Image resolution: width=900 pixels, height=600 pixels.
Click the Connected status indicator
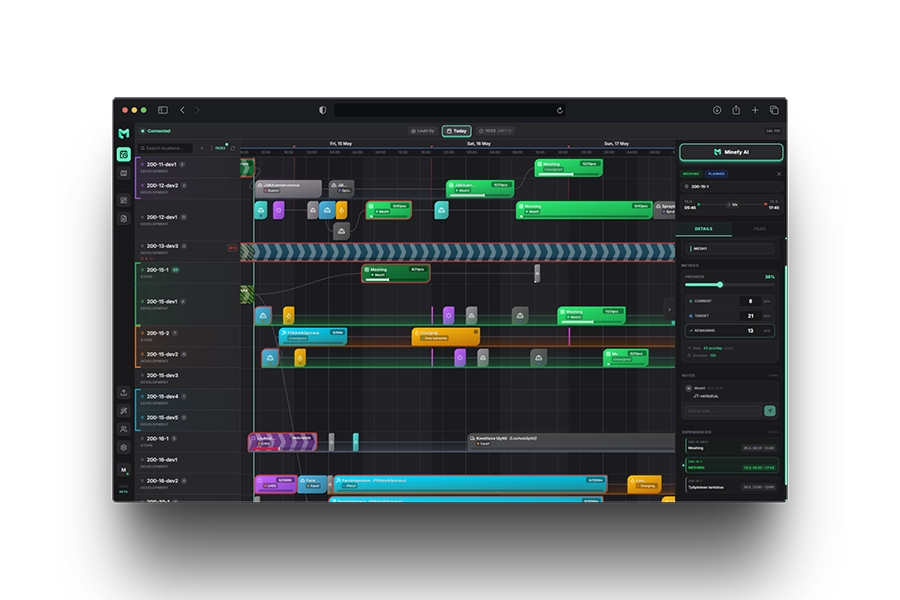pos(156,131)
